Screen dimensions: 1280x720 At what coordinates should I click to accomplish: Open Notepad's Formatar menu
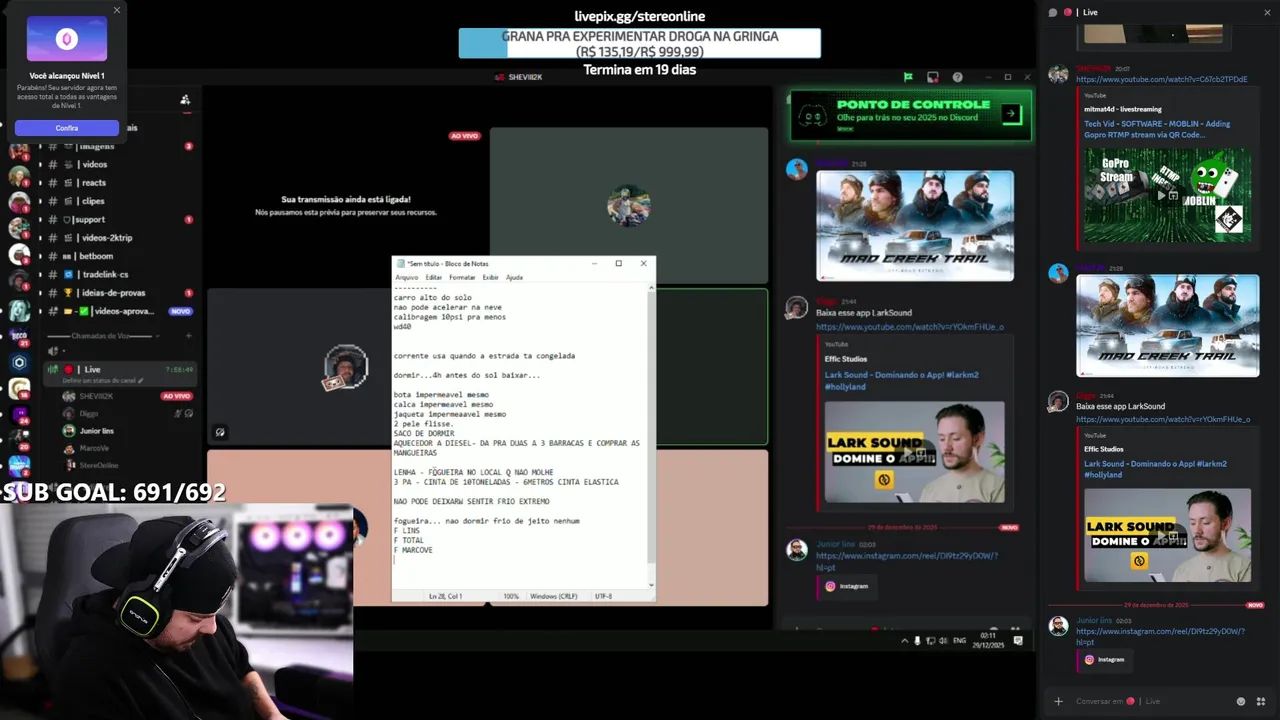pyautogui.click(x=462, y=277)
